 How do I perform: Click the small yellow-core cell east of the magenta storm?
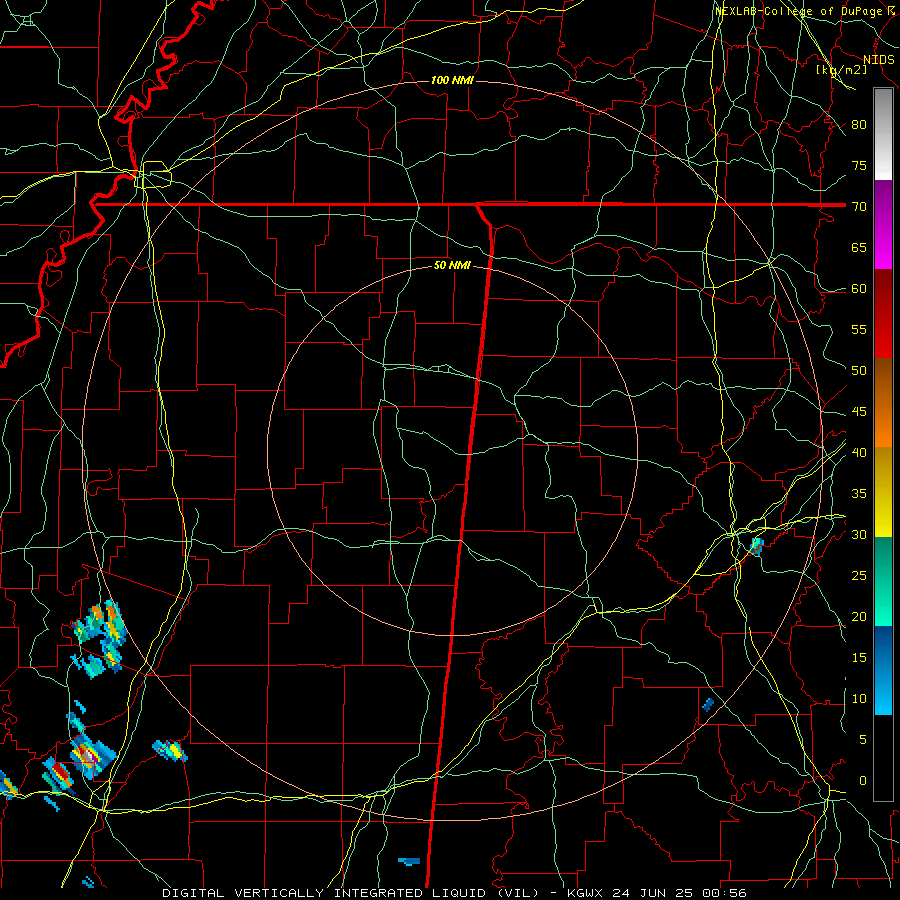click(x=170, y=750)
